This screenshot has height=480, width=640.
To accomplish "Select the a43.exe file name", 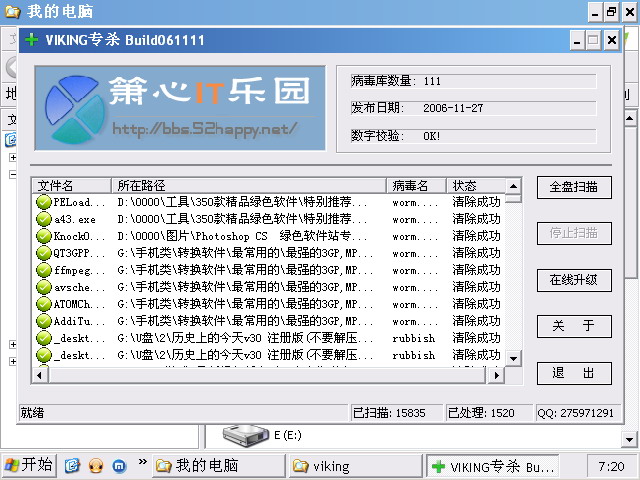I will 75,220.
